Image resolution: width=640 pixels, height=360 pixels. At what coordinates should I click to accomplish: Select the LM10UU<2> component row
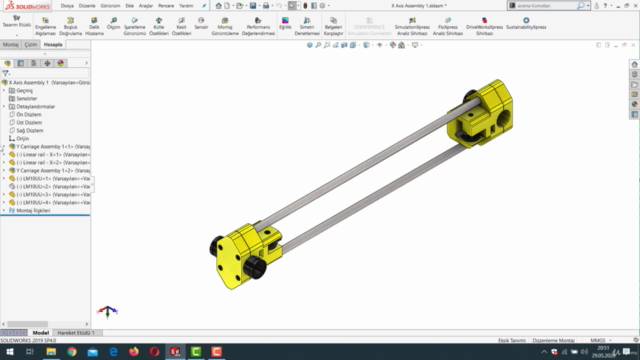click(x=49, y=187)
